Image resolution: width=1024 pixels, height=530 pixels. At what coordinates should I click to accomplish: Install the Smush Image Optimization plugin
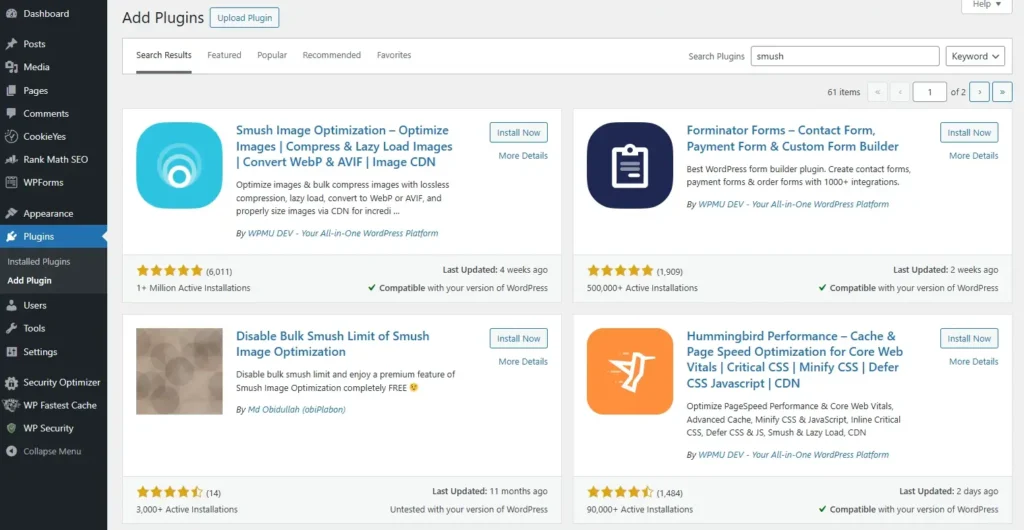coord(519,132)
